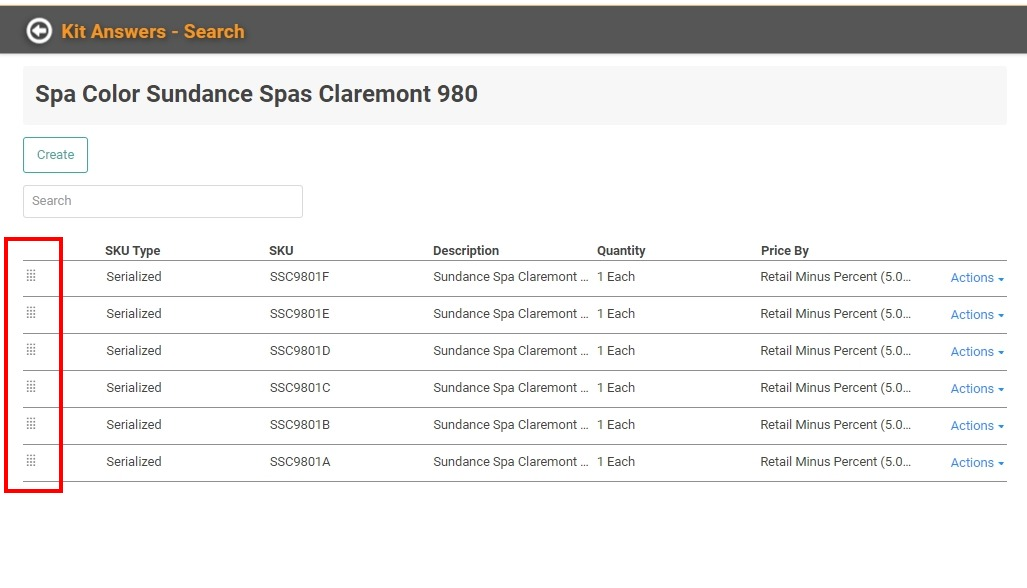Click the description cell in SSC9801B row

(511, 425)
